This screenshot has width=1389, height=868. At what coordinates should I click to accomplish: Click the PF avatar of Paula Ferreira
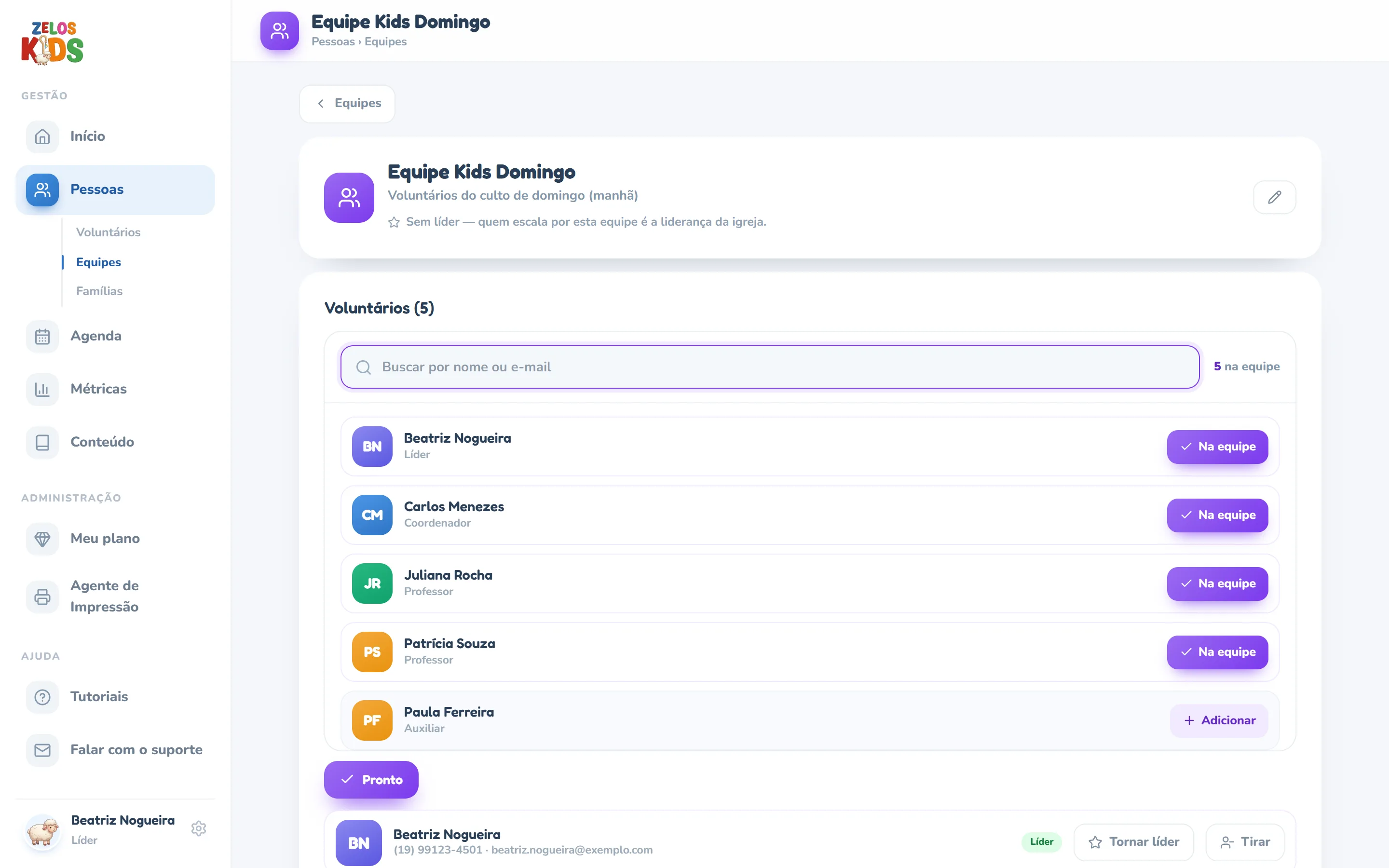[x=372, y=720]
